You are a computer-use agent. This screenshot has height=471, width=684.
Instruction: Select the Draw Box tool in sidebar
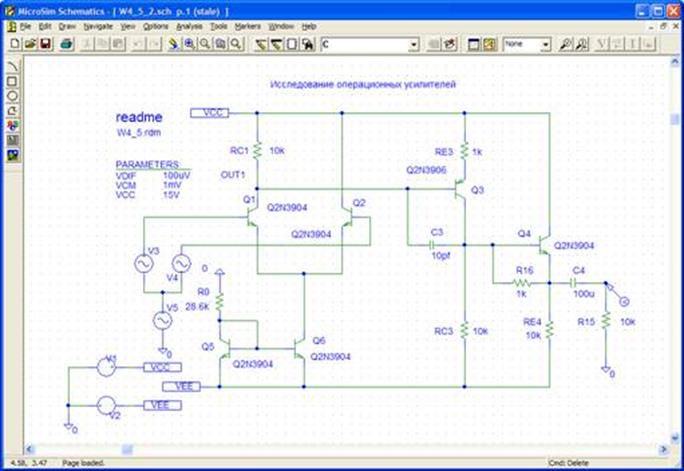(x=13, y=81)
